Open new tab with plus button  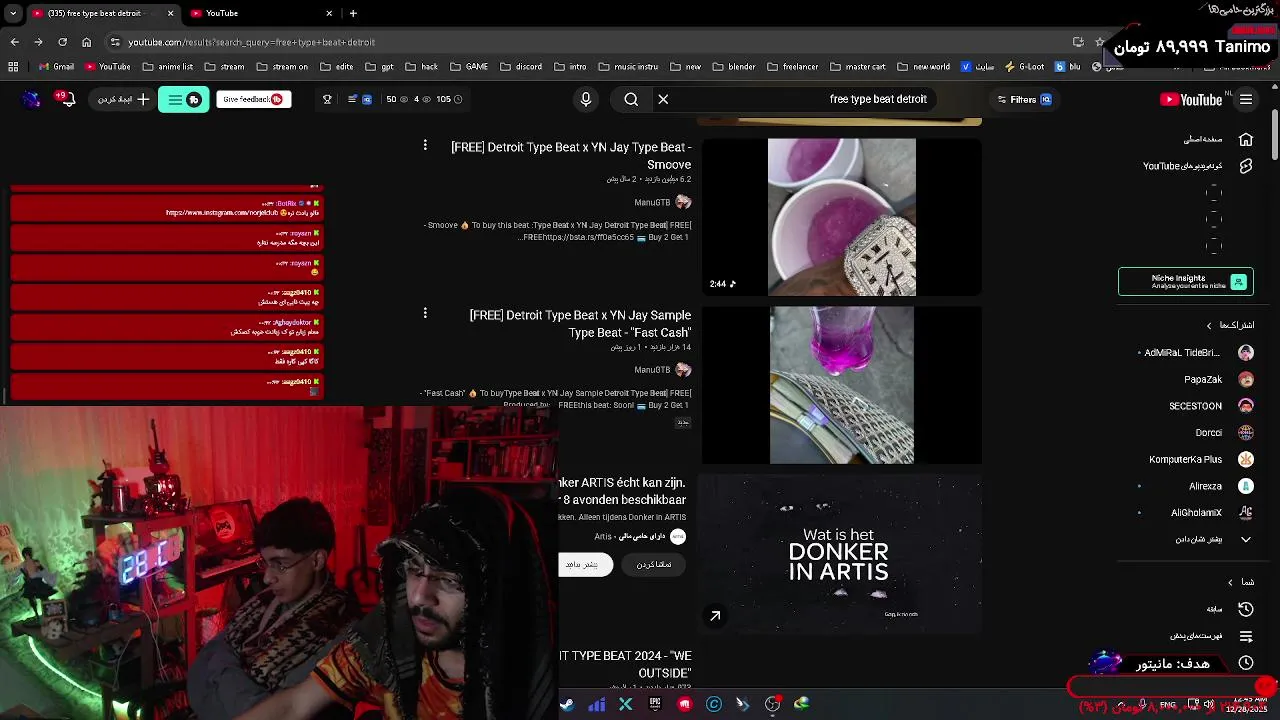[x=353, y=13]
